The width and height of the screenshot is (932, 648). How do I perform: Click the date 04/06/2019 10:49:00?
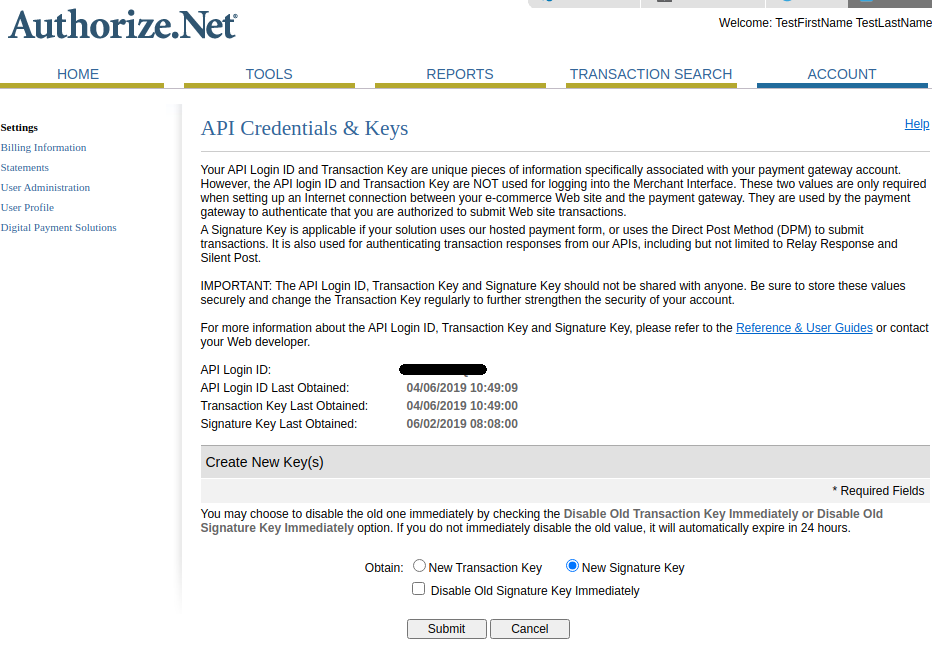click(462, 405)
